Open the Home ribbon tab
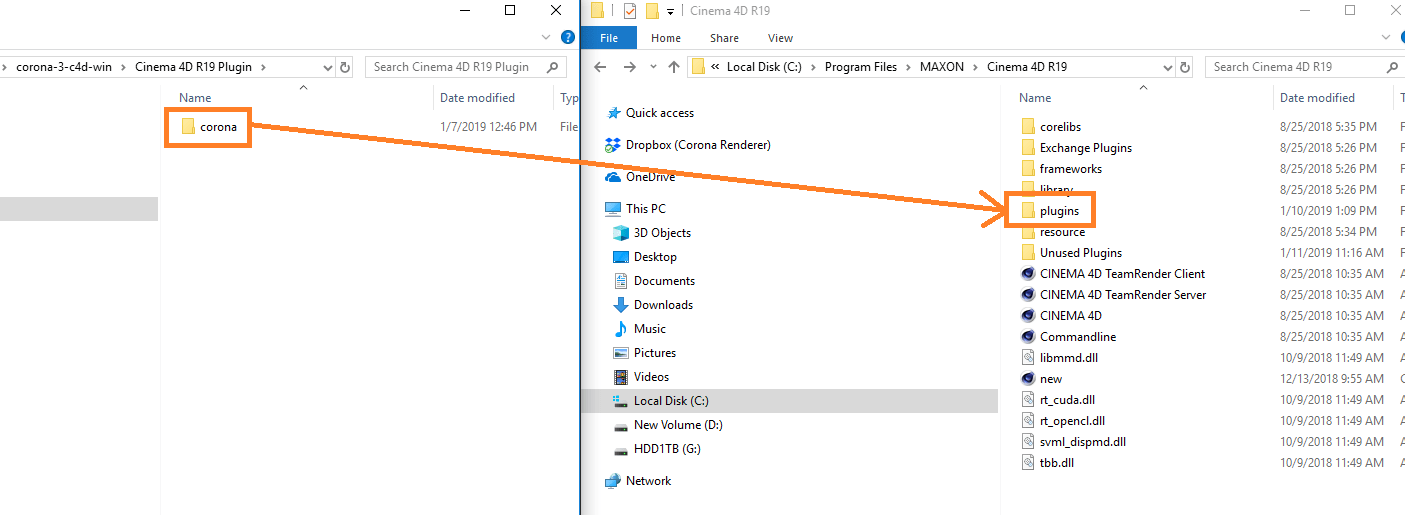1405x515 pixels. tap(666, 38)
